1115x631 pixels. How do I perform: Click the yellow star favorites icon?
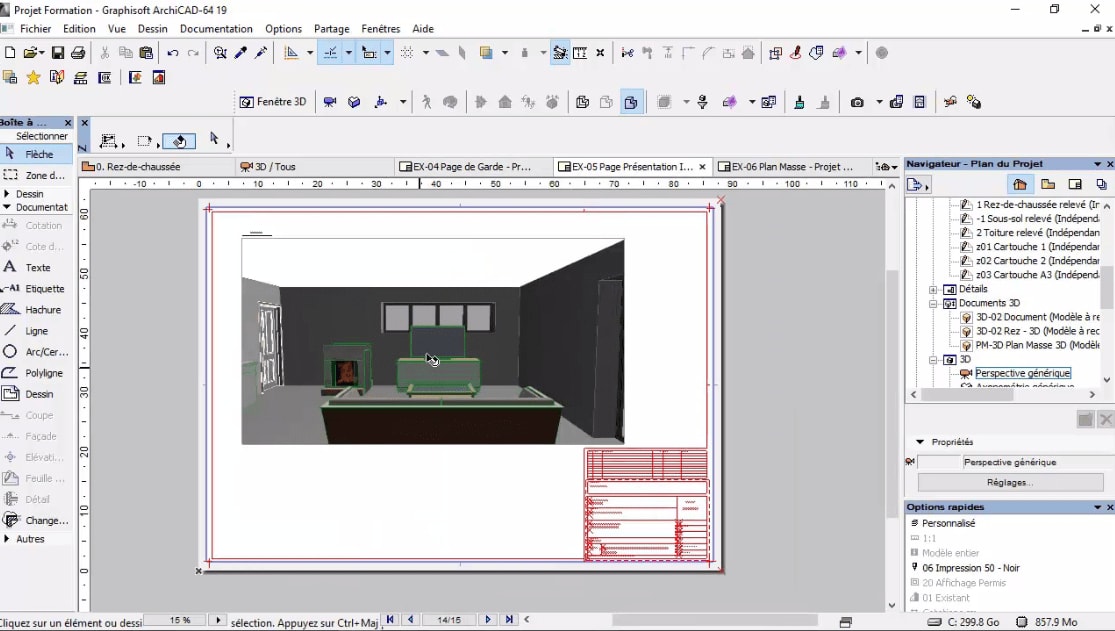(x=33, y=78)
